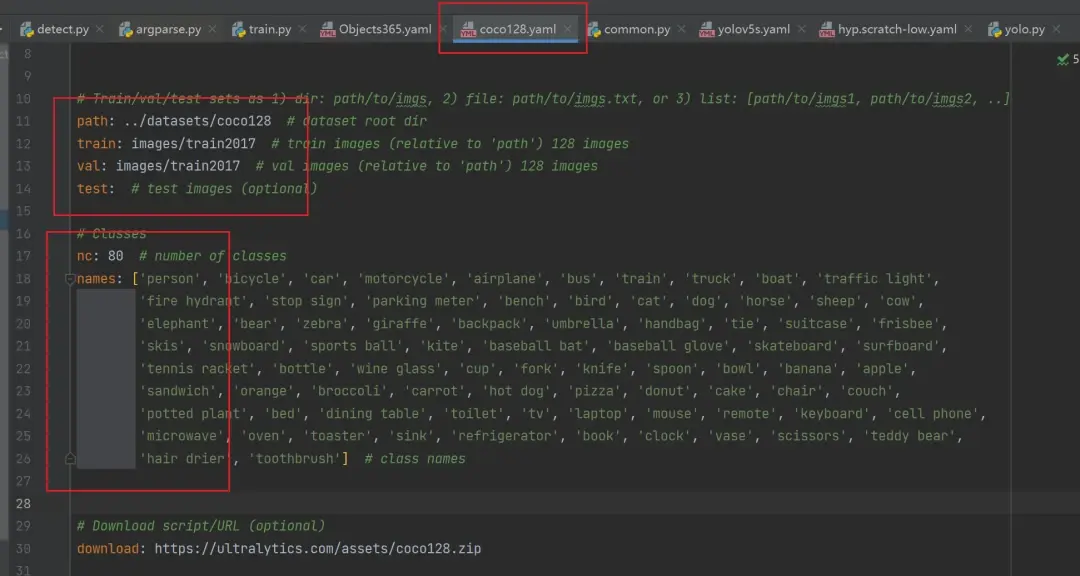Click the Python file icon on argparse.py tab

pos(125,30)
